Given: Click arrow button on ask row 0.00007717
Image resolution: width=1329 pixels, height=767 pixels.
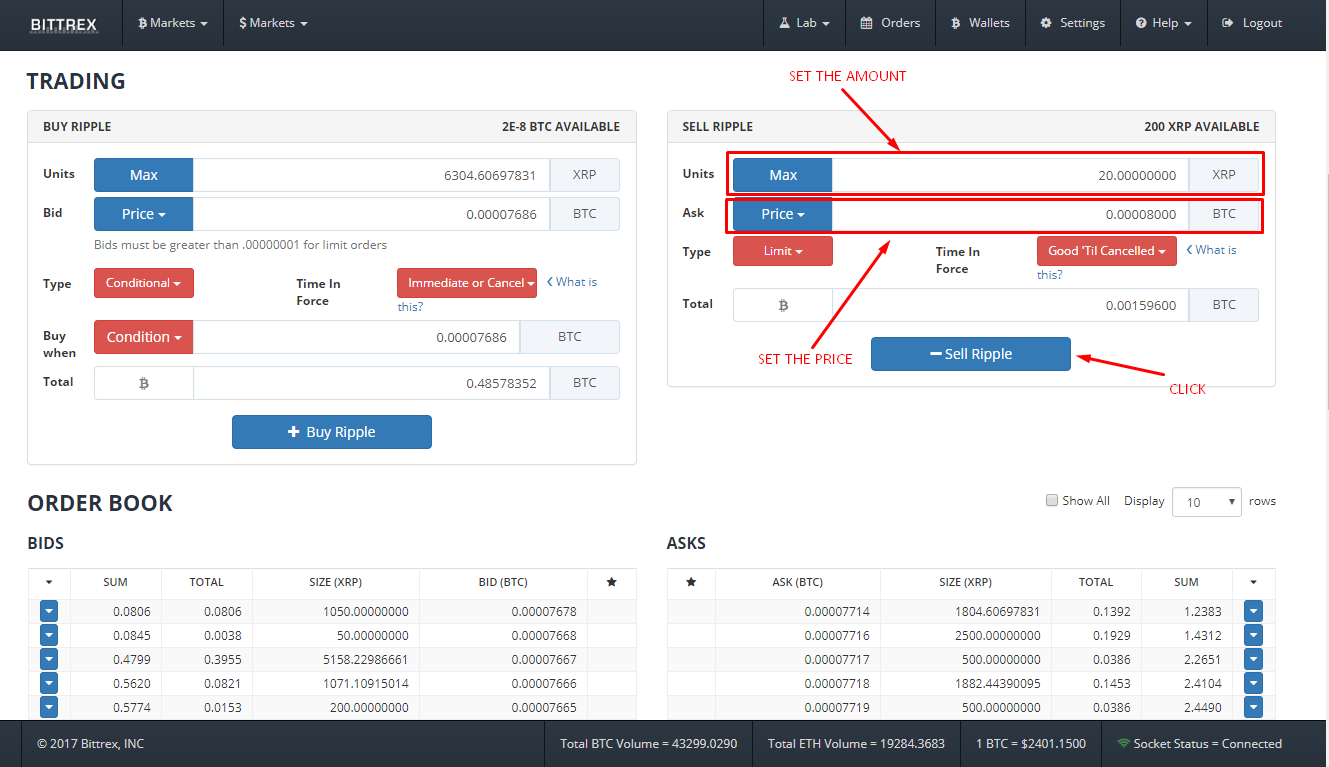Looking at the screenshot, I should (1253, 659).
